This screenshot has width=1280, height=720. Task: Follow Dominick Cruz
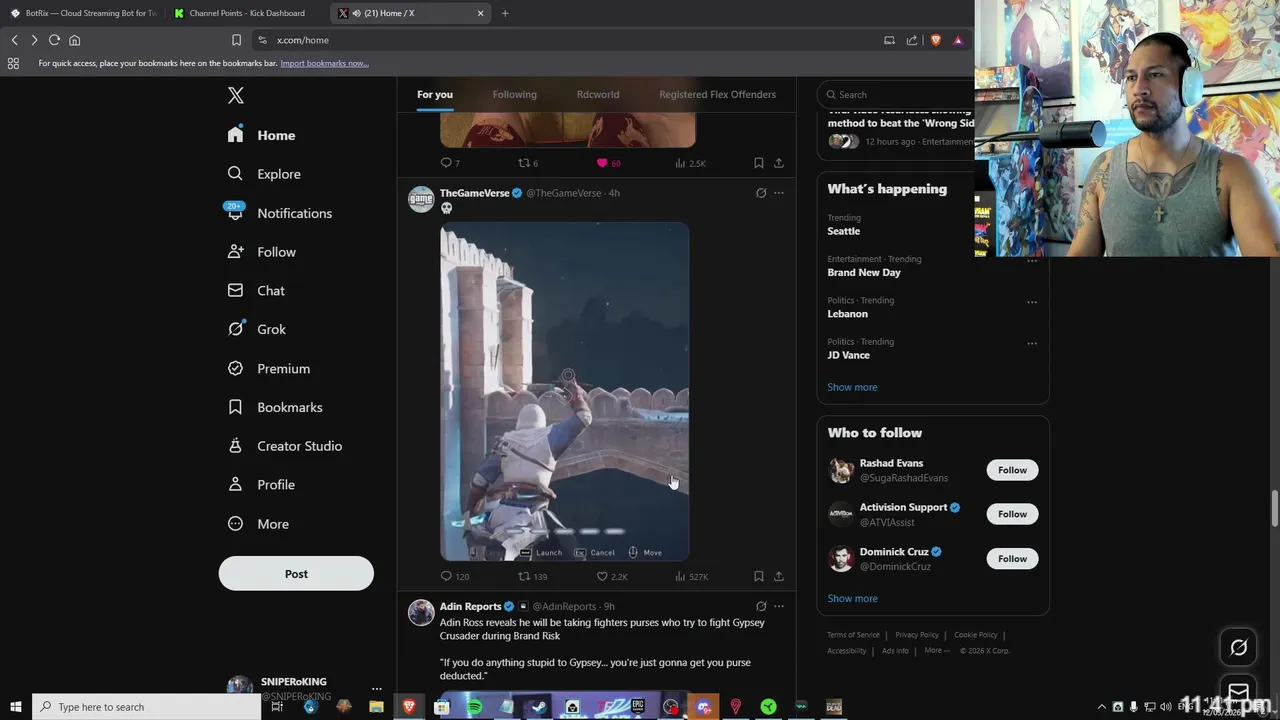(x=1012, y=559)
